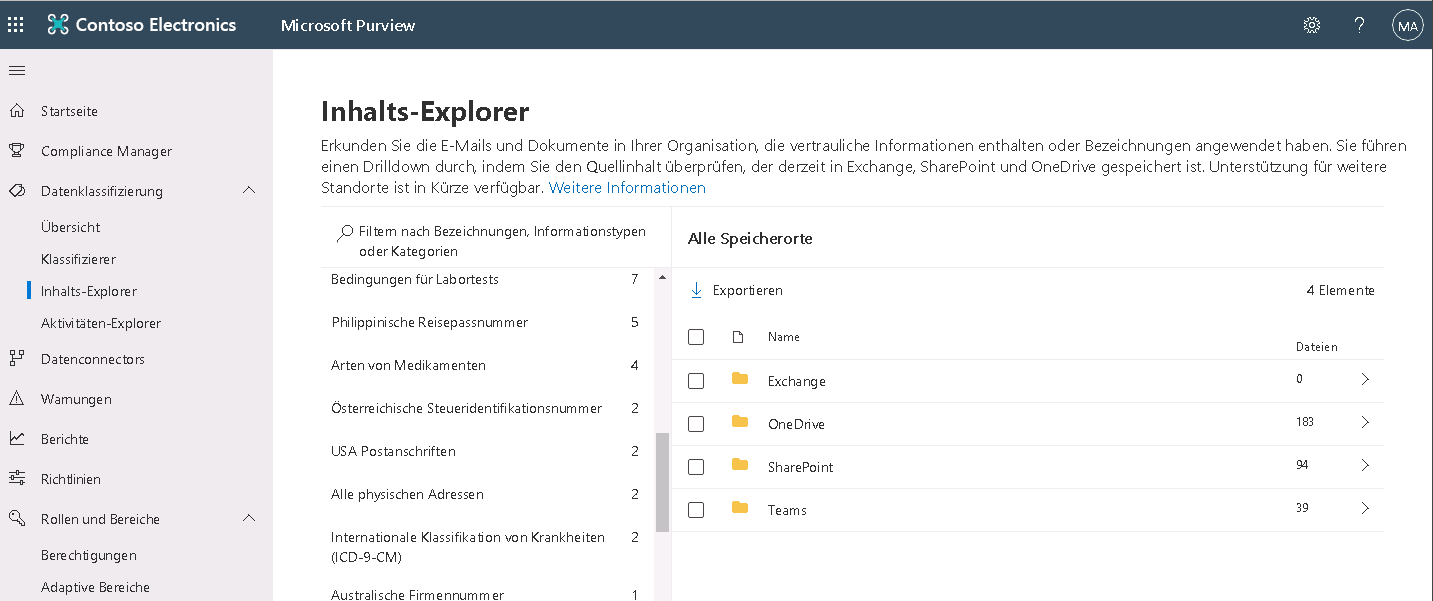Select the Teams row checkbox
1433x601 pixels.
click(x=696, y=509)
